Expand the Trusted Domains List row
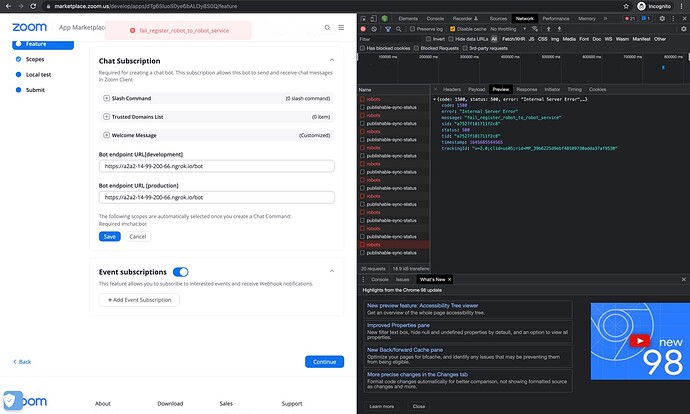The width and height of the screenshot is (690, 414). [217, 117]
